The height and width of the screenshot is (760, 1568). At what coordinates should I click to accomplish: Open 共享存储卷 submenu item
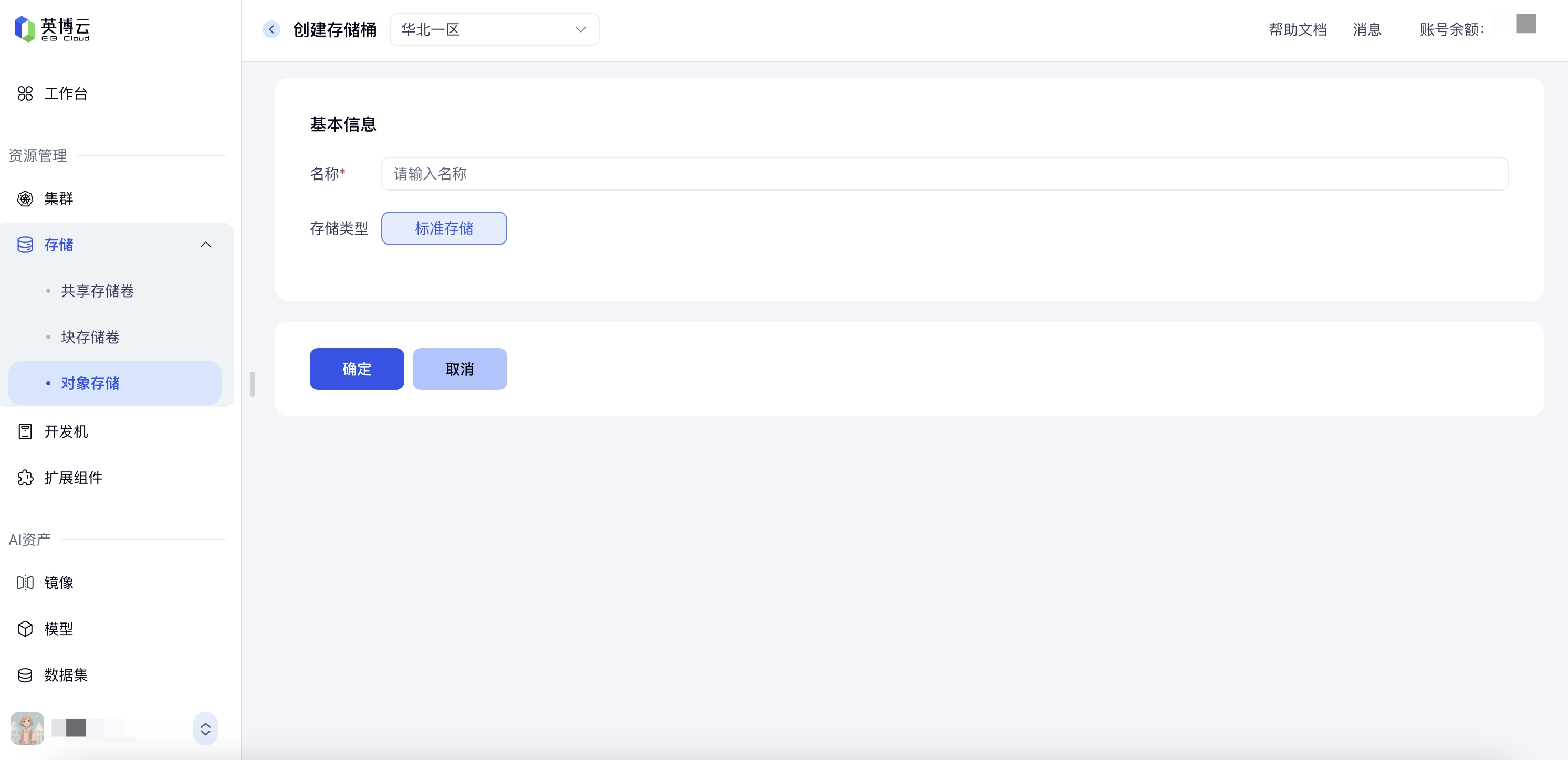97,291
